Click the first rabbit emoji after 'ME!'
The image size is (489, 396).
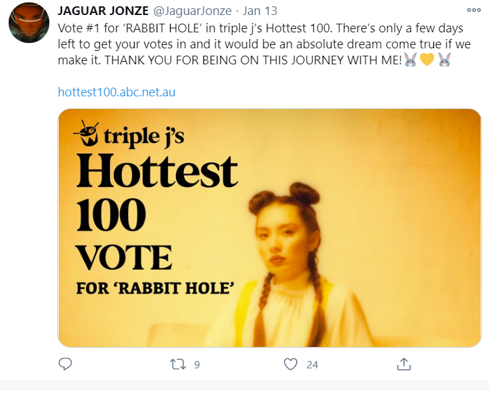point(410,60)
